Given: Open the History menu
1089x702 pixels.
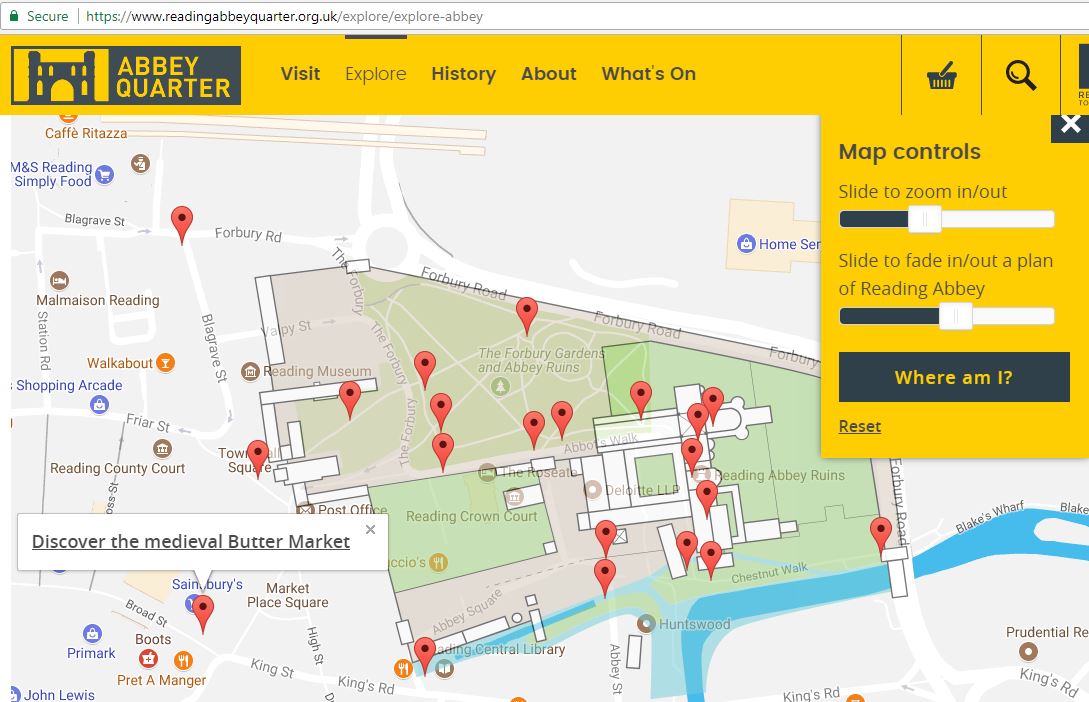Looking at the screenshot, I should [x=463, y=74].
